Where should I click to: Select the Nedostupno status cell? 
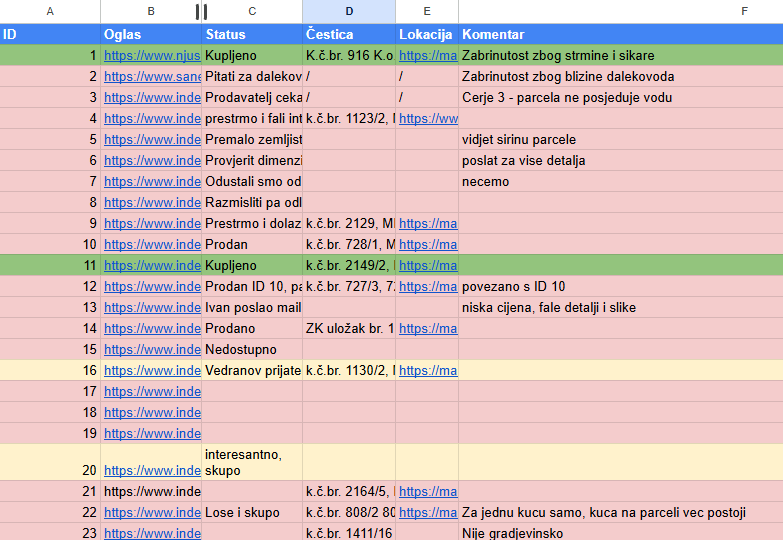pos(252,350)
